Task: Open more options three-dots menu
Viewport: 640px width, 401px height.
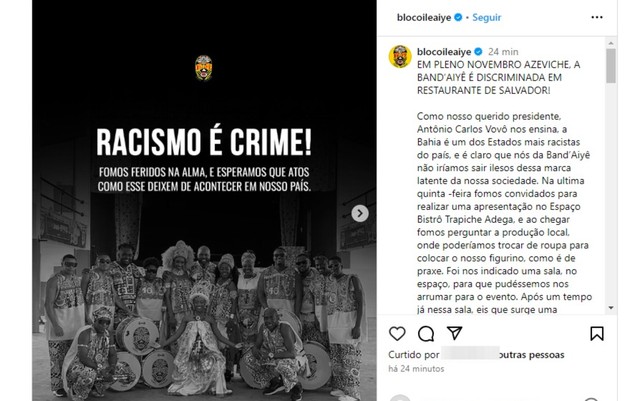Action: (x=597, y=17)
